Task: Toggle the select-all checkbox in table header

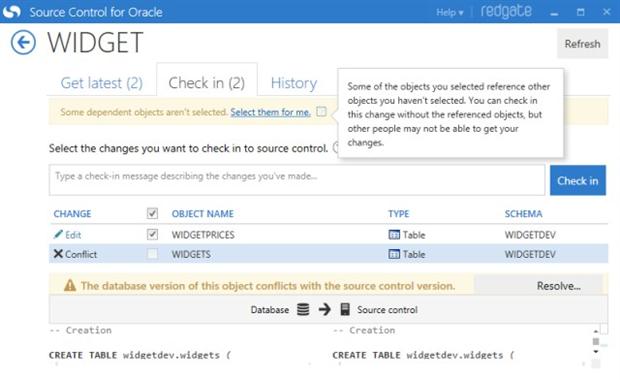Action: 152,214
